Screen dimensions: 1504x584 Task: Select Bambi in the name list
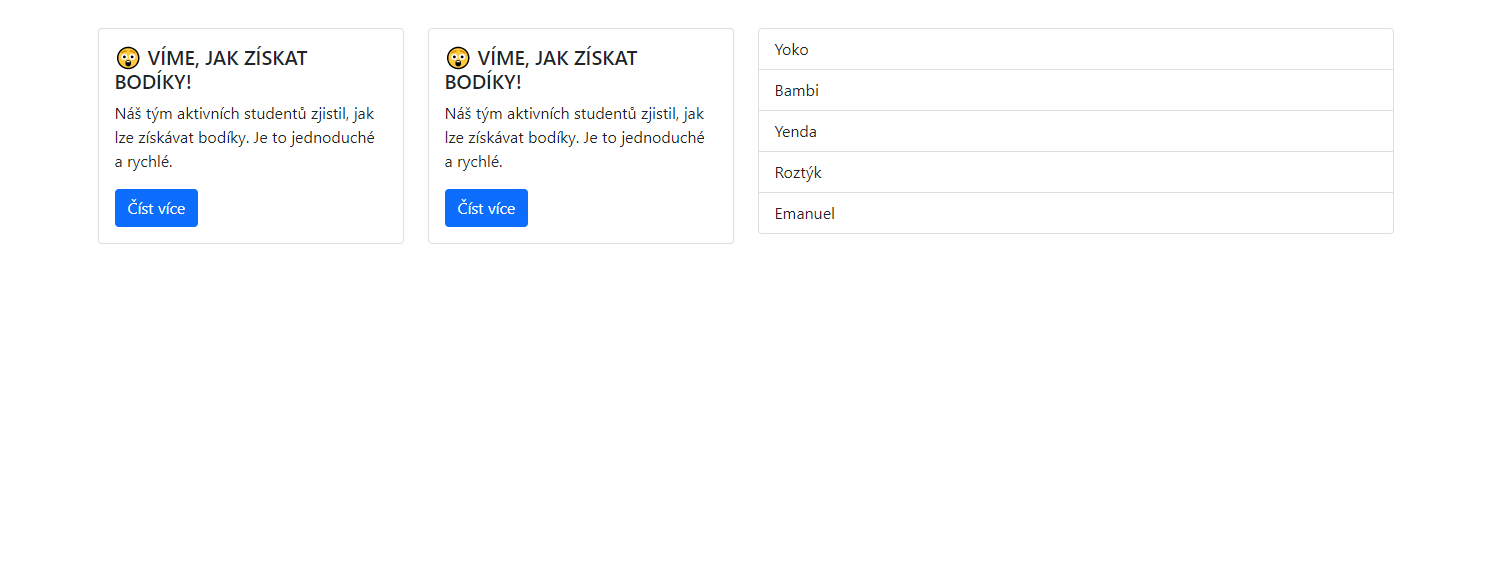click(797, 91)
